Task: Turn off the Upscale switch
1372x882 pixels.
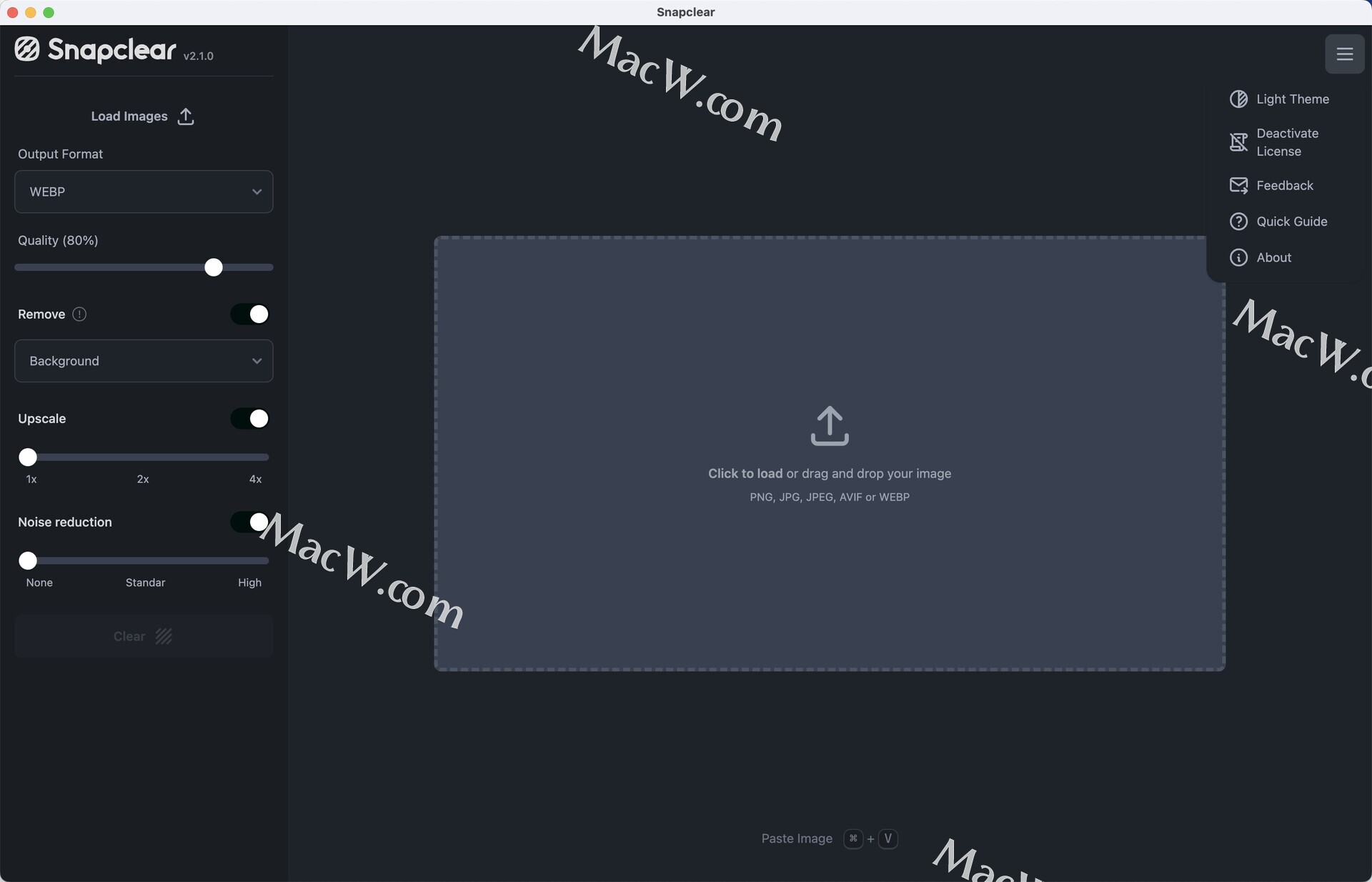Action: (x=249, y=419)
